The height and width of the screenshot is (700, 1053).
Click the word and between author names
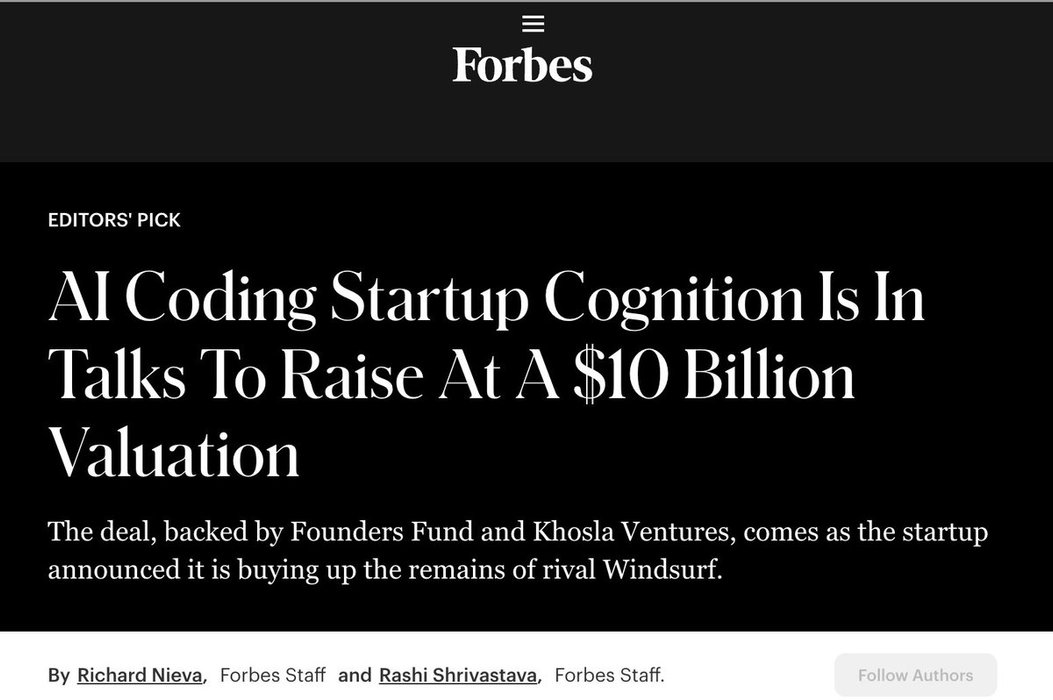[x=354, y=675]
